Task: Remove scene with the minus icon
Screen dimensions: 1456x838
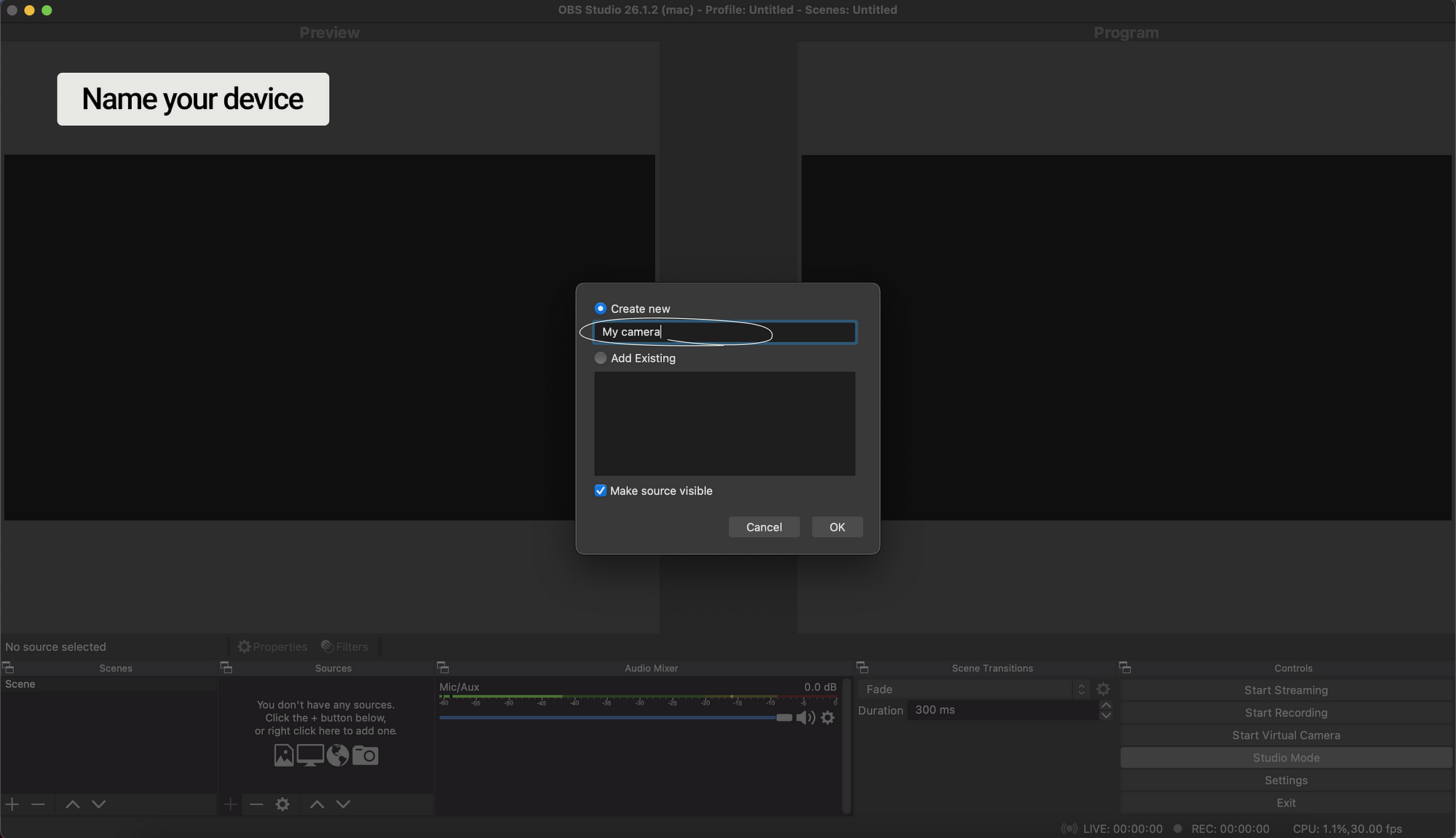Action: click(x=39, y=804)
